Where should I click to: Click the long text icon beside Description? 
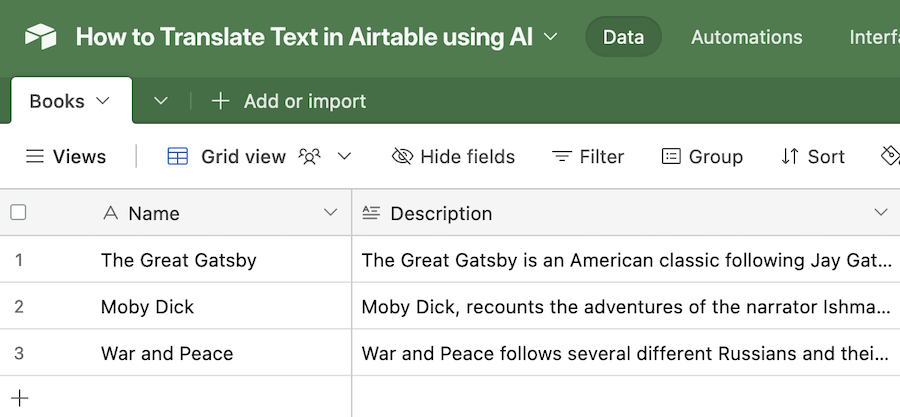pos(371,213)
